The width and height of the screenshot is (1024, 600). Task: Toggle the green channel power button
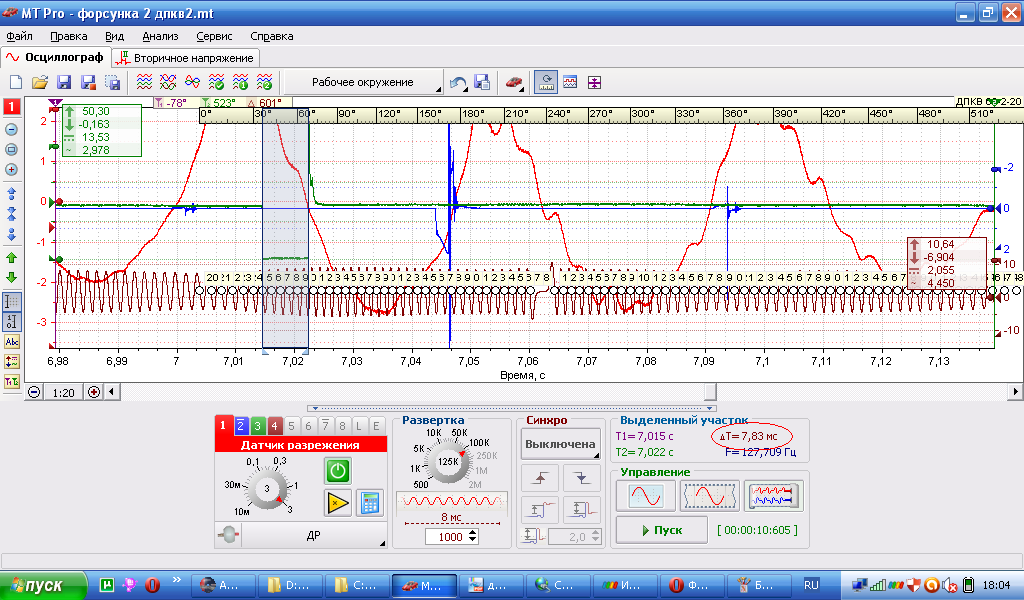[338, 471]
